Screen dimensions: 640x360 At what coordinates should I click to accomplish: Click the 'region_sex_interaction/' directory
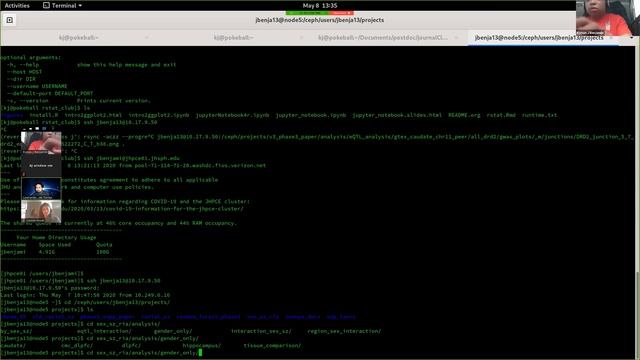pos(344,331)
